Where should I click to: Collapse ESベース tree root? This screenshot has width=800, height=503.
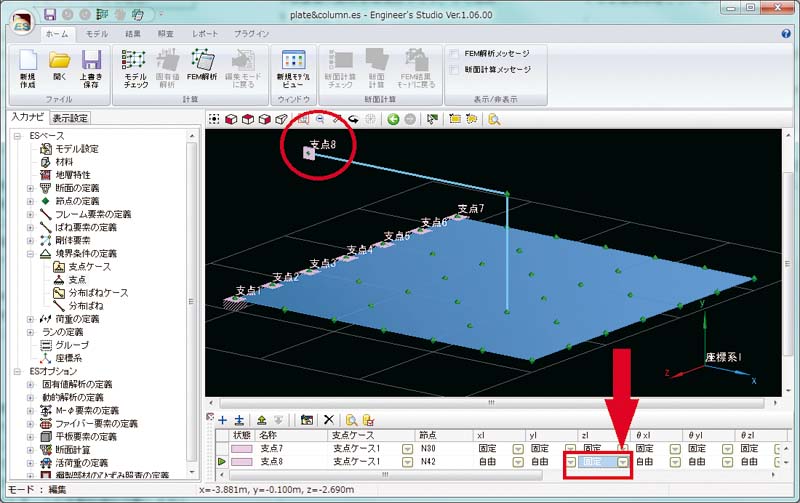pos(17,136)
